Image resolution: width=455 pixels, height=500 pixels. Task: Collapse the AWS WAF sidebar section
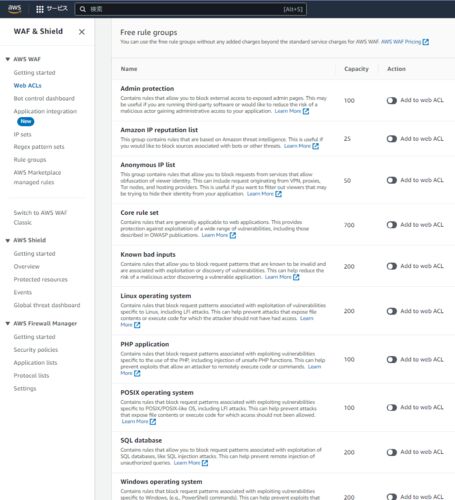7,59
